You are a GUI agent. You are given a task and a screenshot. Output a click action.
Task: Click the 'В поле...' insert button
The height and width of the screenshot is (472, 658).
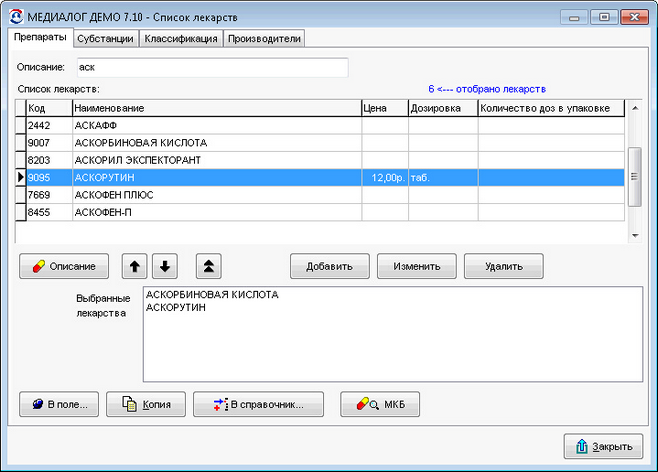[x=59, y=405]
